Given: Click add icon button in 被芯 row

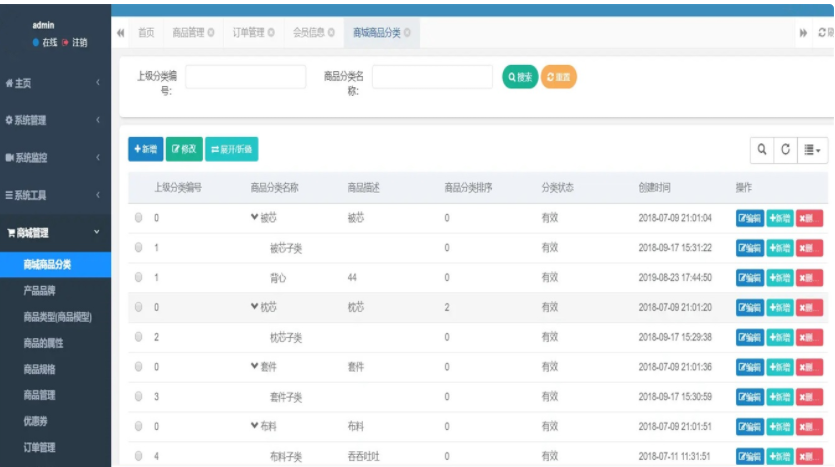Looking at the screenshot, I should (x=780, y=218).
